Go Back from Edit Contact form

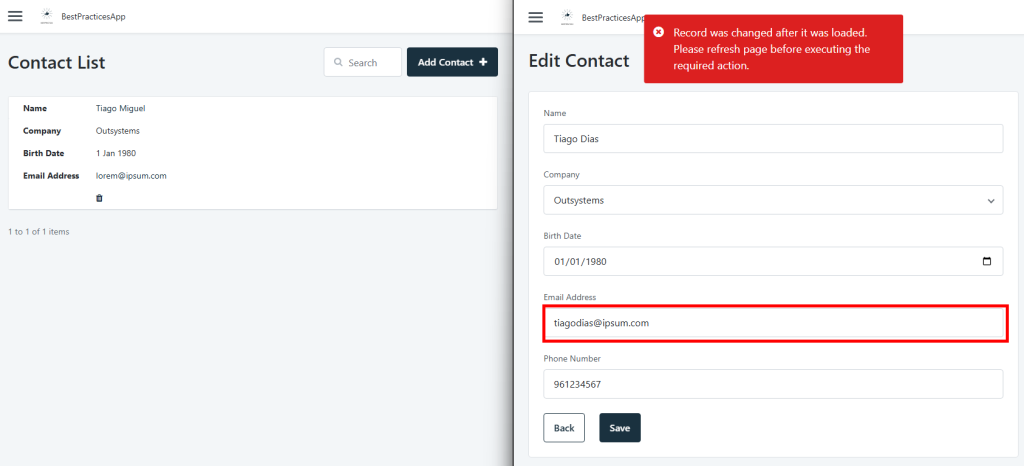click(x=564, y=428)
